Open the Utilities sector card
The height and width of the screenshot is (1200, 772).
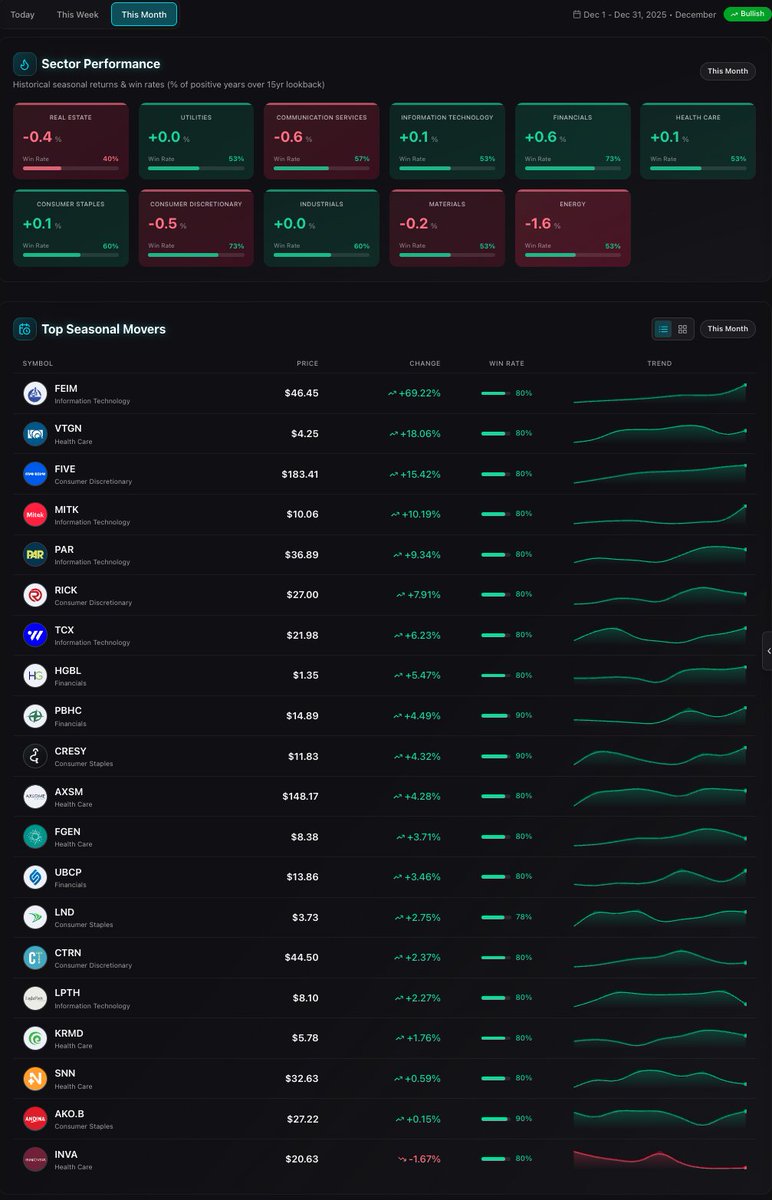[x=196, y=141]
